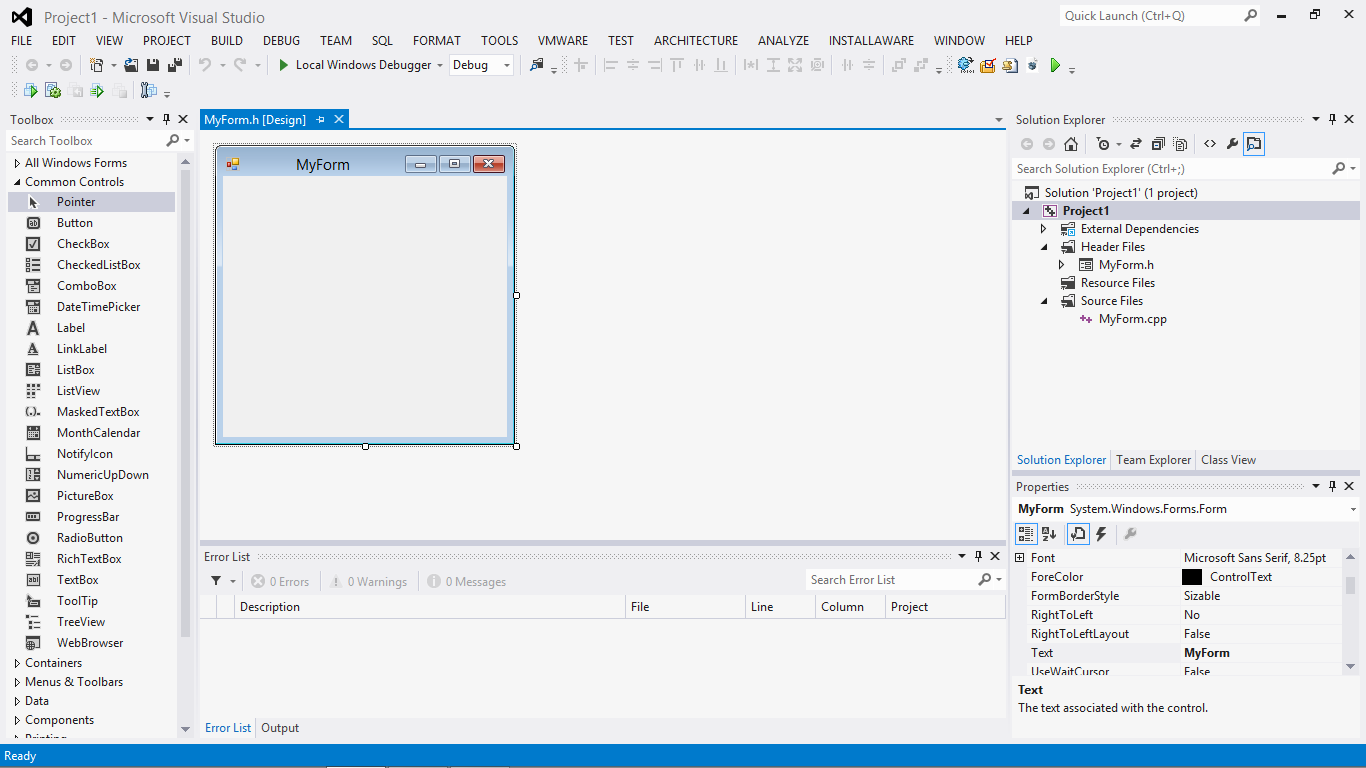The image size is (1366, 768).
Task: Click the Undo arrow in the toolbar
Action: coord(205,65)
